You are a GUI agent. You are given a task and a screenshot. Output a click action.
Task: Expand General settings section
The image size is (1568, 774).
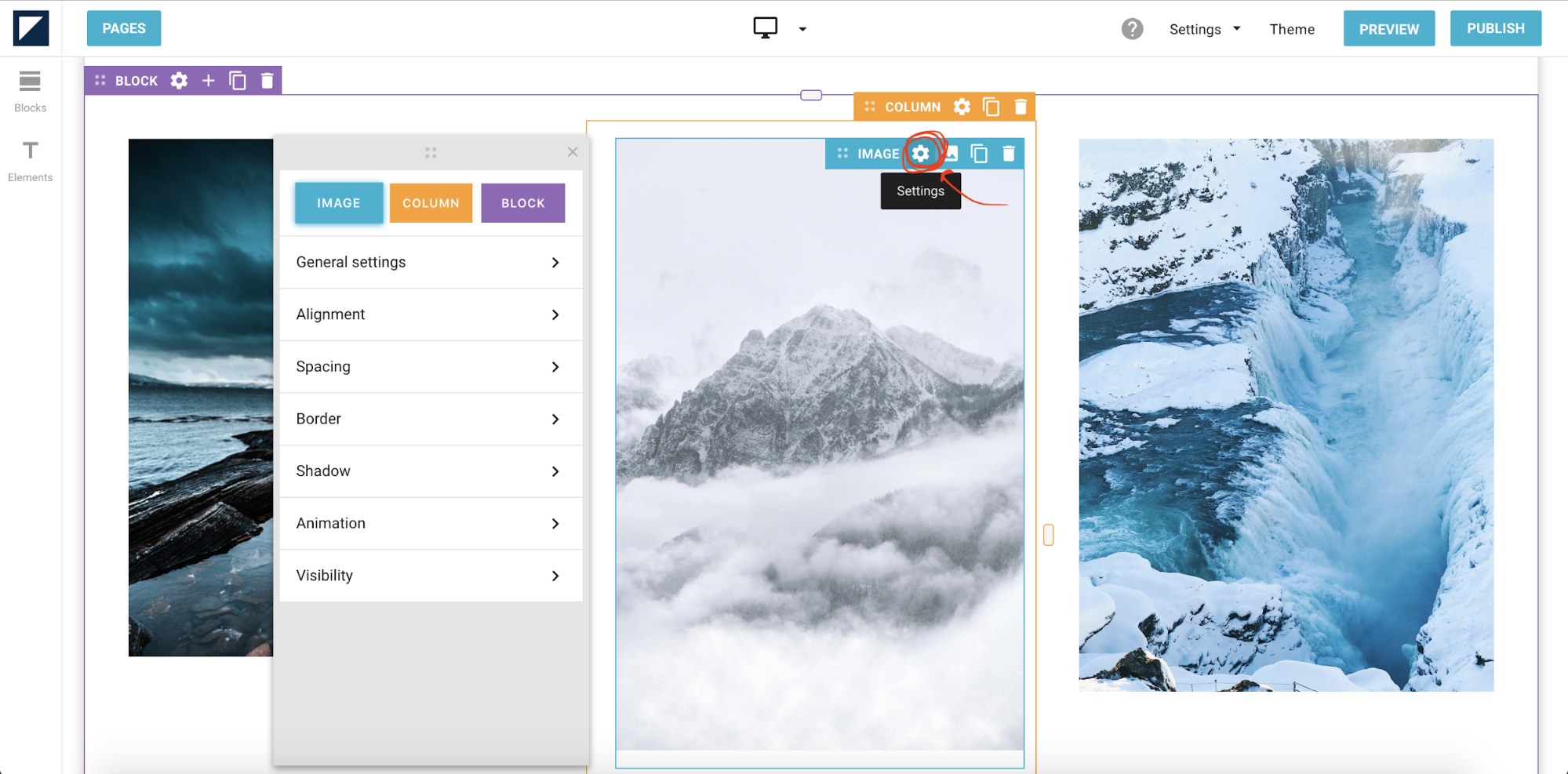pos(431,263)
